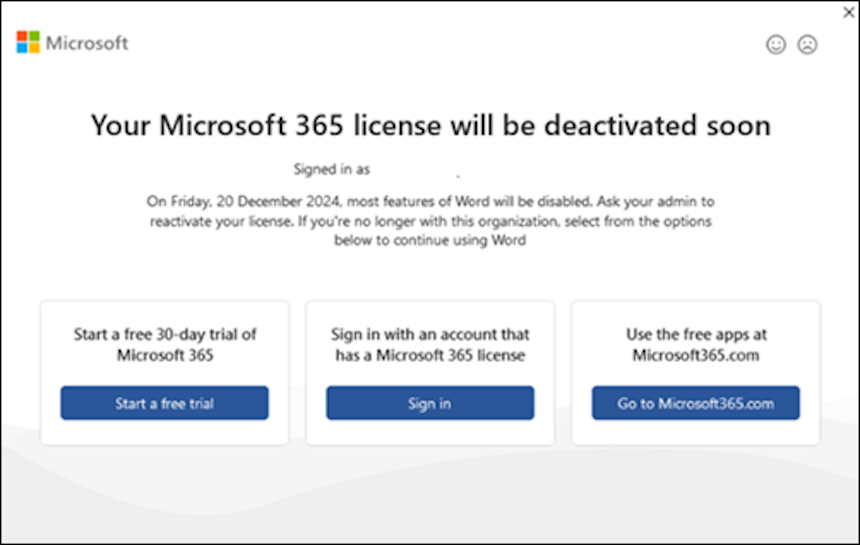
Task: Click 'Start a free 30-day trial of' card text
Action: coord(165,334)
